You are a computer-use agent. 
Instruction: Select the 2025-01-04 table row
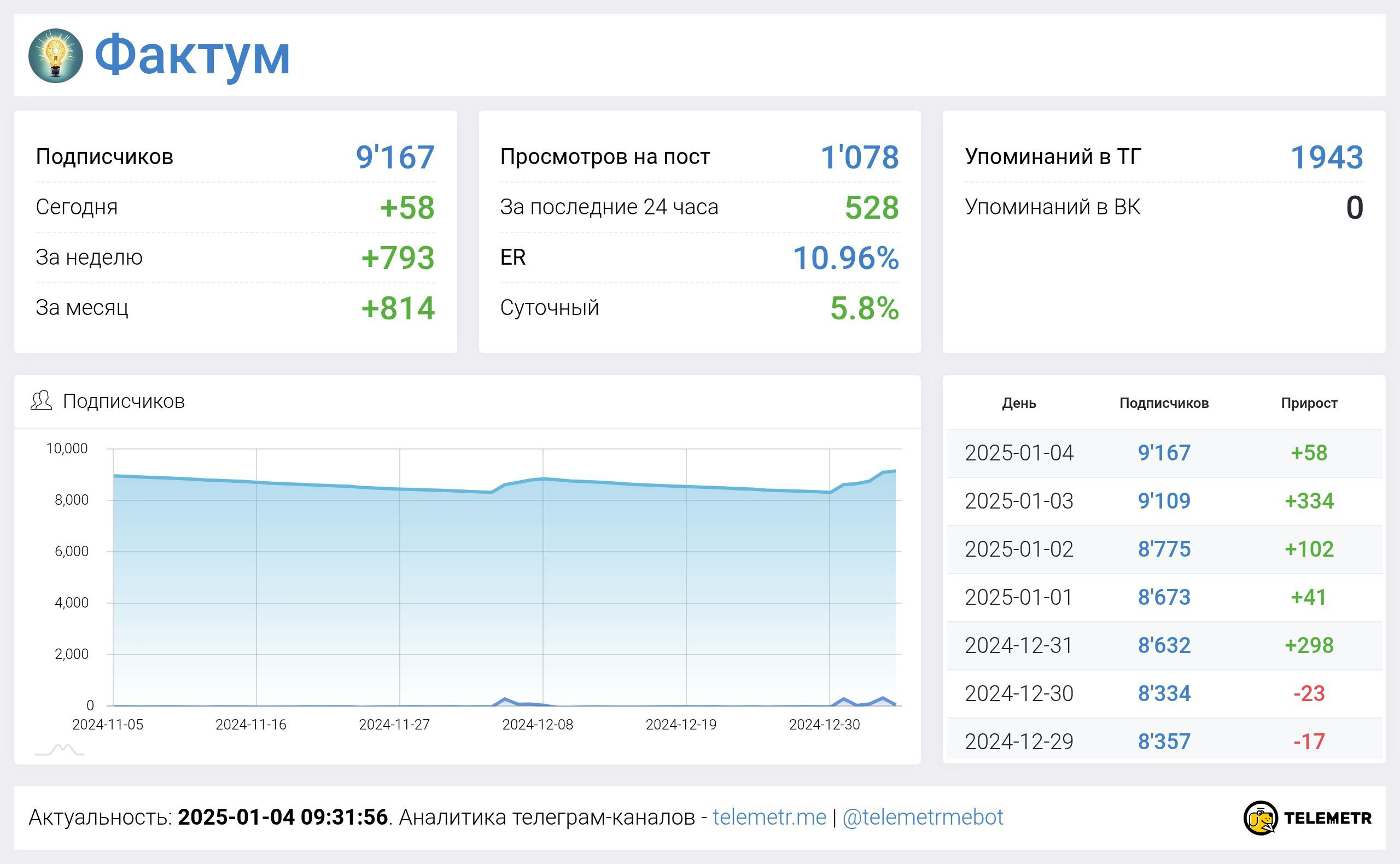tap(1019, 453)
